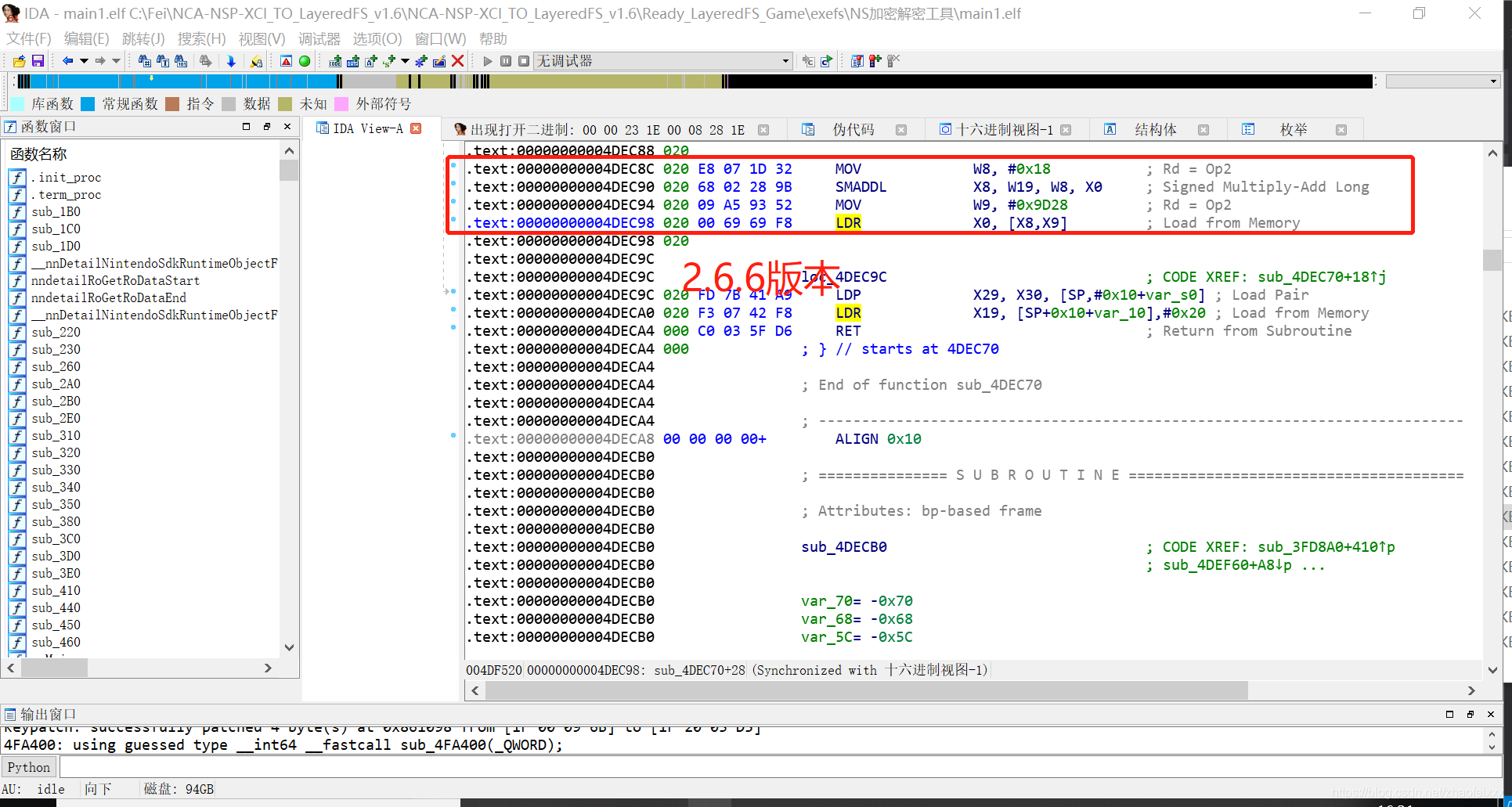Switch to the 伪代码 tab
Image resolution: width=1512 pixels, height=807 pixels.
point(853,130)
